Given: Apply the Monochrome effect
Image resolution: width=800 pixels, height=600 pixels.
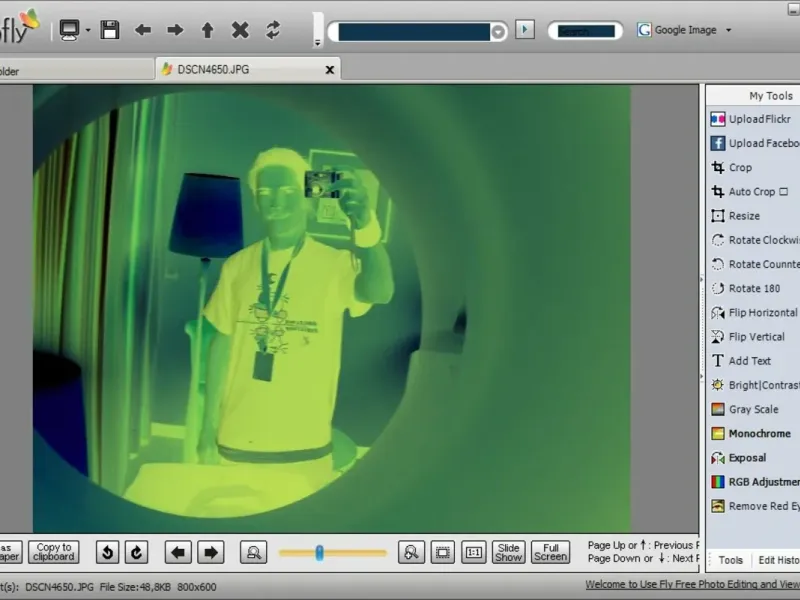Looking at the screenshot, I should coord(758,434).
